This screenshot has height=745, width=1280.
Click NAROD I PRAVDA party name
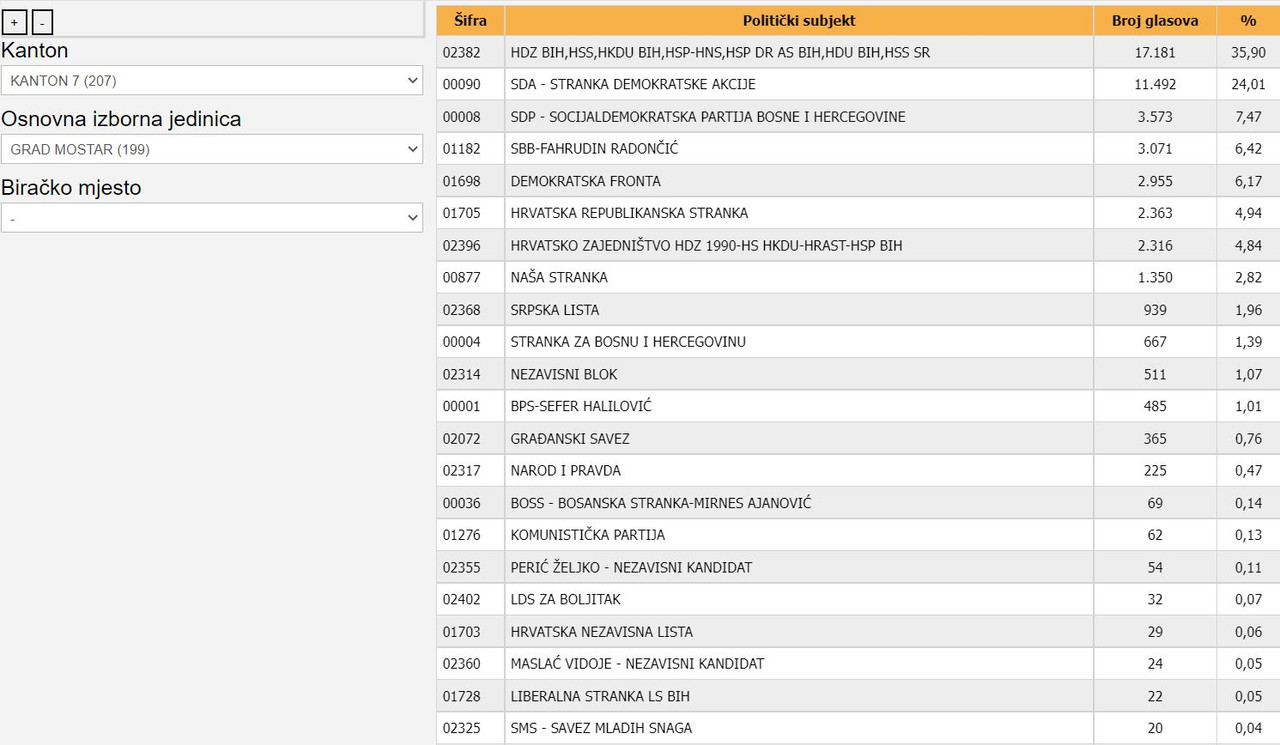[x=565, y=470]
